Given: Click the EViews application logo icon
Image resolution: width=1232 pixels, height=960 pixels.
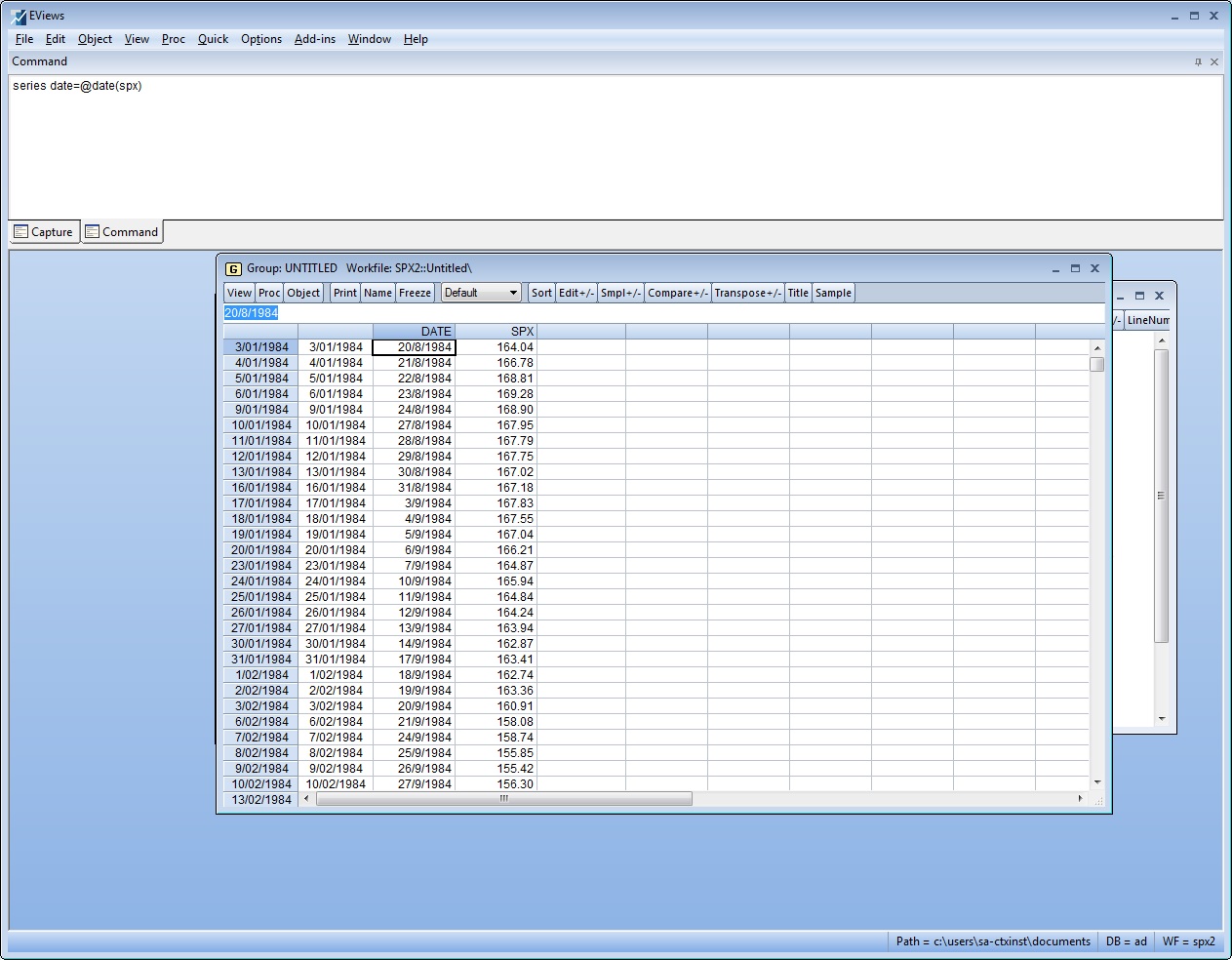Looking at the screenshot, I should [x=19, y=16].
